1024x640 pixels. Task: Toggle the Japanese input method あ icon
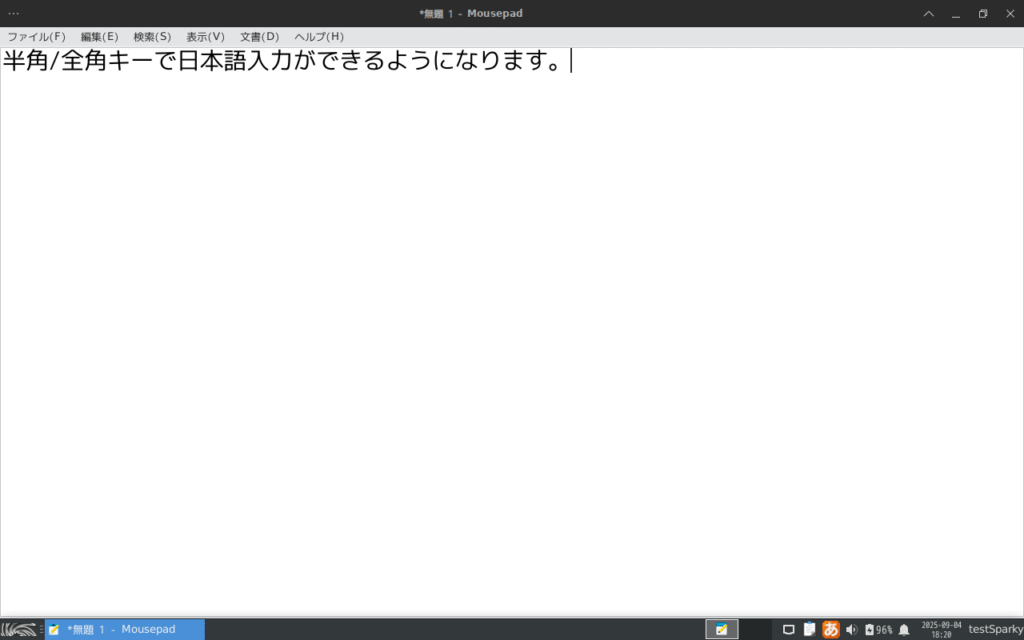pos(830,629)
